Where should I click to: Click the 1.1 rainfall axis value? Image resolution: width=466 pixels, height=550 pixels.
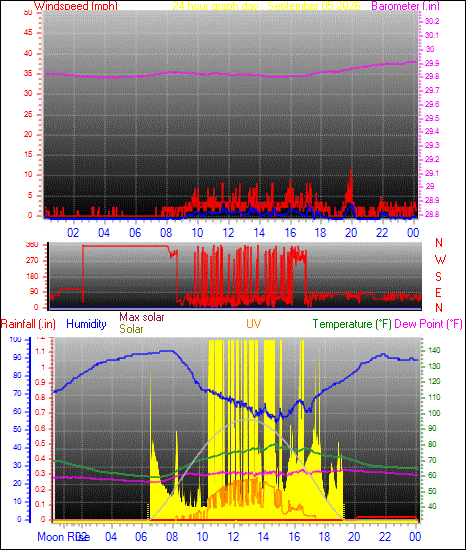[40, 351]
